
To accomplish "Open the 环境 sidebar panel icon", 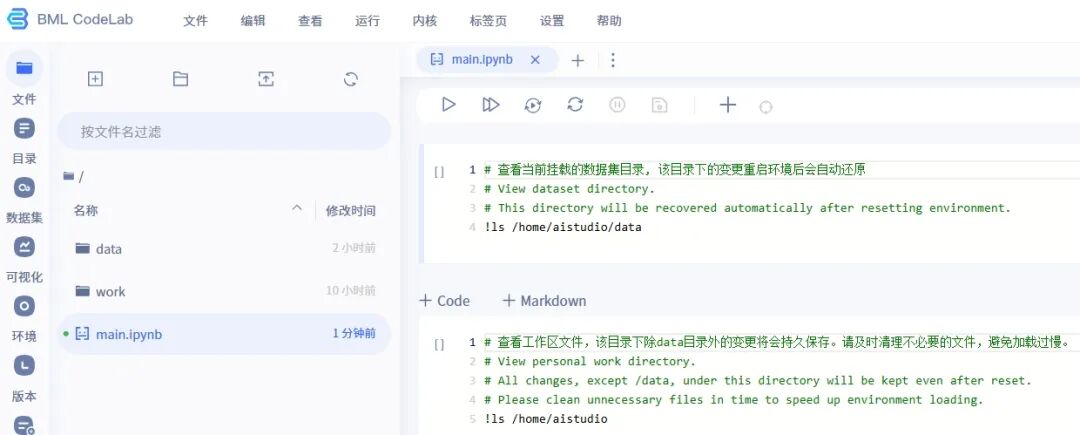I will [24, 306].
